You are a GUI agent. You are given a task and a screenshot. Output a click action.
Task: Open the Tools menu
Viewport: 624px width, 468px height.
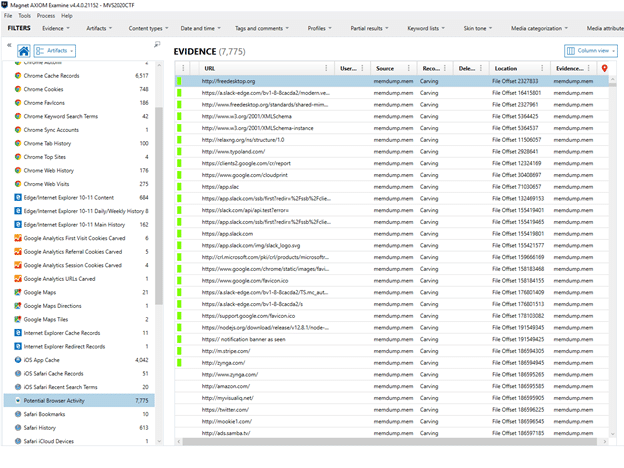[x=24, y=16]
